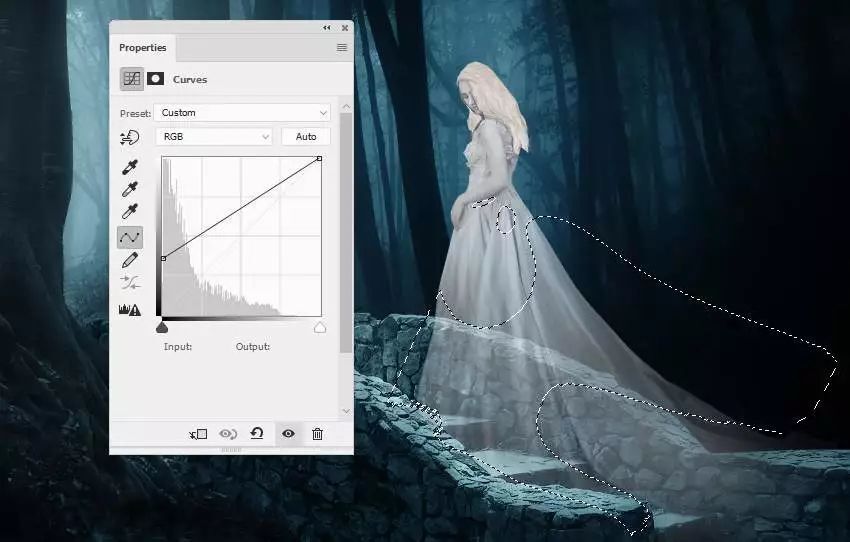Pick the gray point eyedropper
850x542 pixels.
[x=130, y=189]
